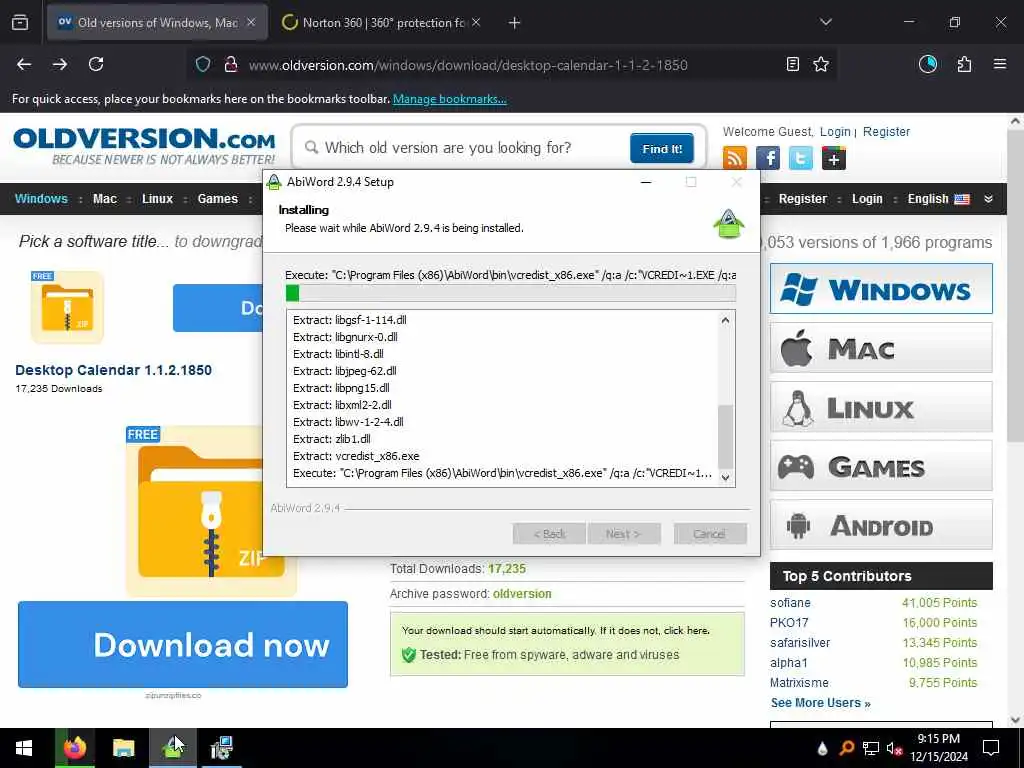1024x768 pixels.
Task: Open the tracking protection shield icon
Action: [x=203, y=65]
